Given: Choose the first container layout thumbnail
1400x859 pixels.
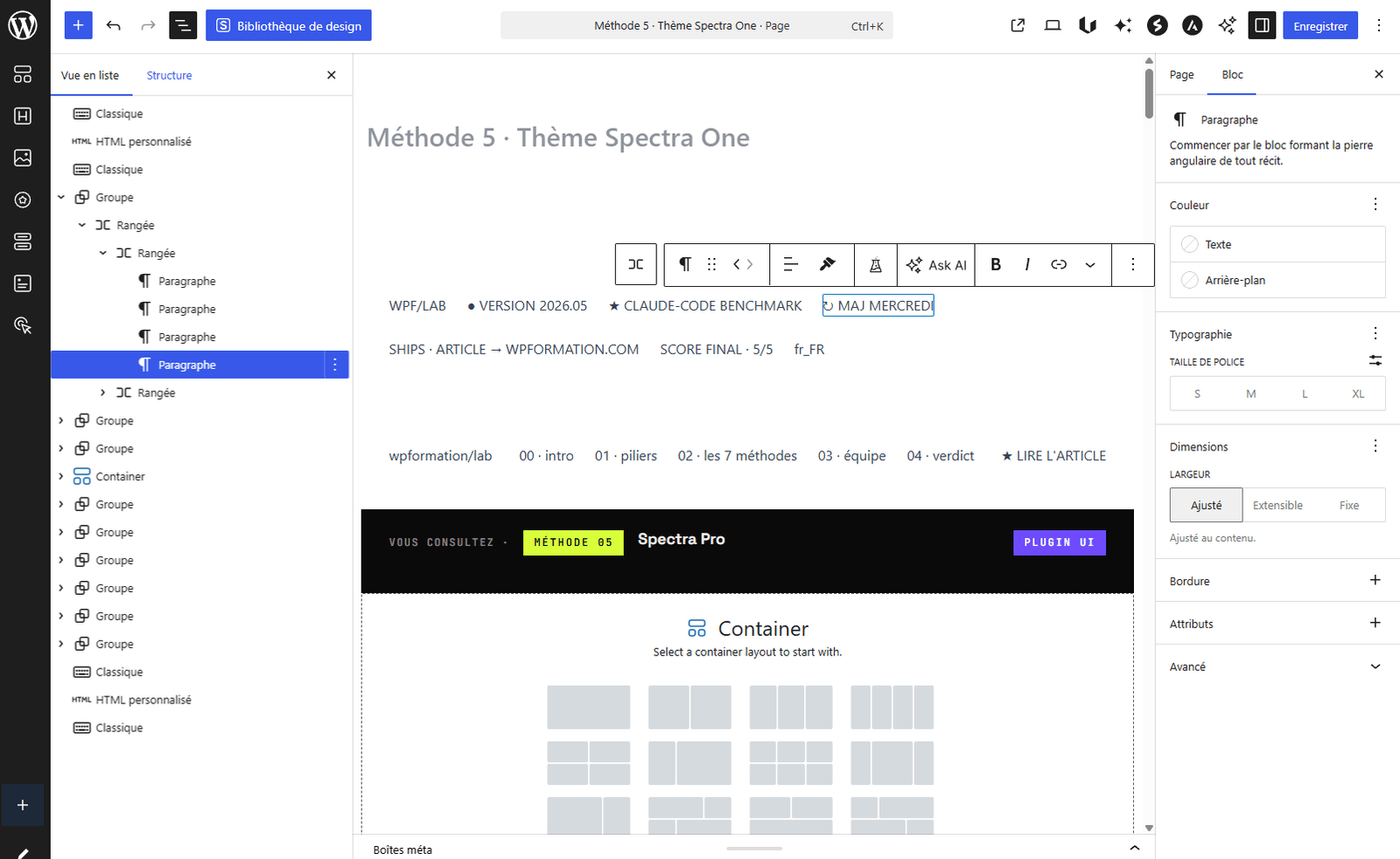Looking at the screenshot, I should pyautogui.click(x=588, y=707).
